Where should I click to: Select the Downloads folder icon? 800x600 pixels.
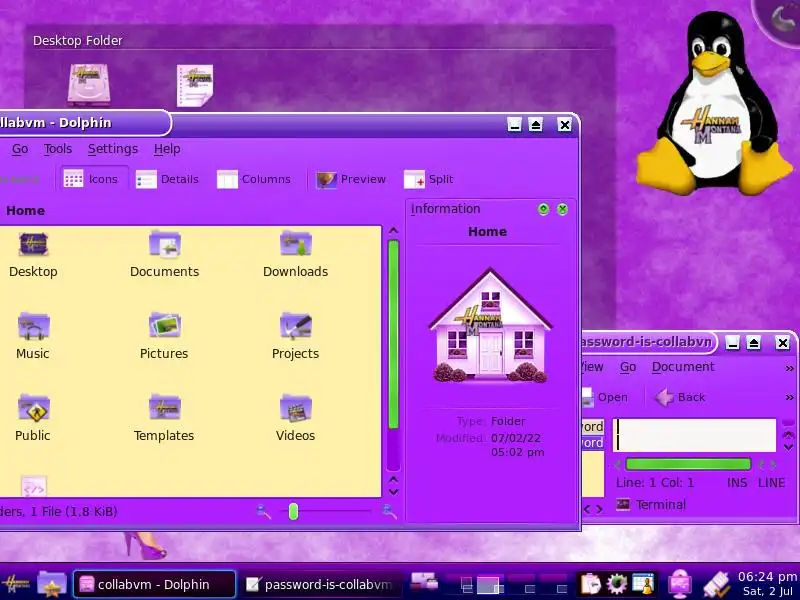click(x=295, y=255)
